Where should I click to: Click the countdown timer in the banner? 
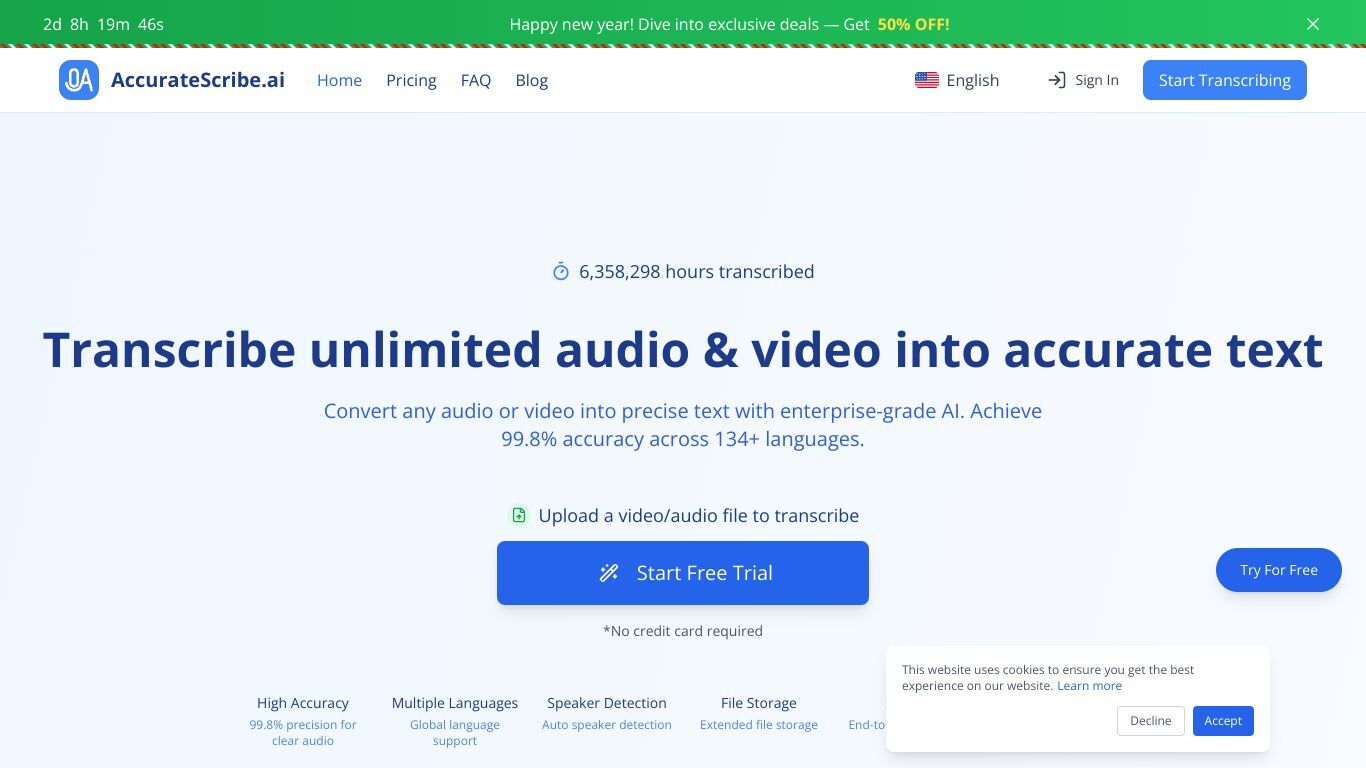pos(103,24)
